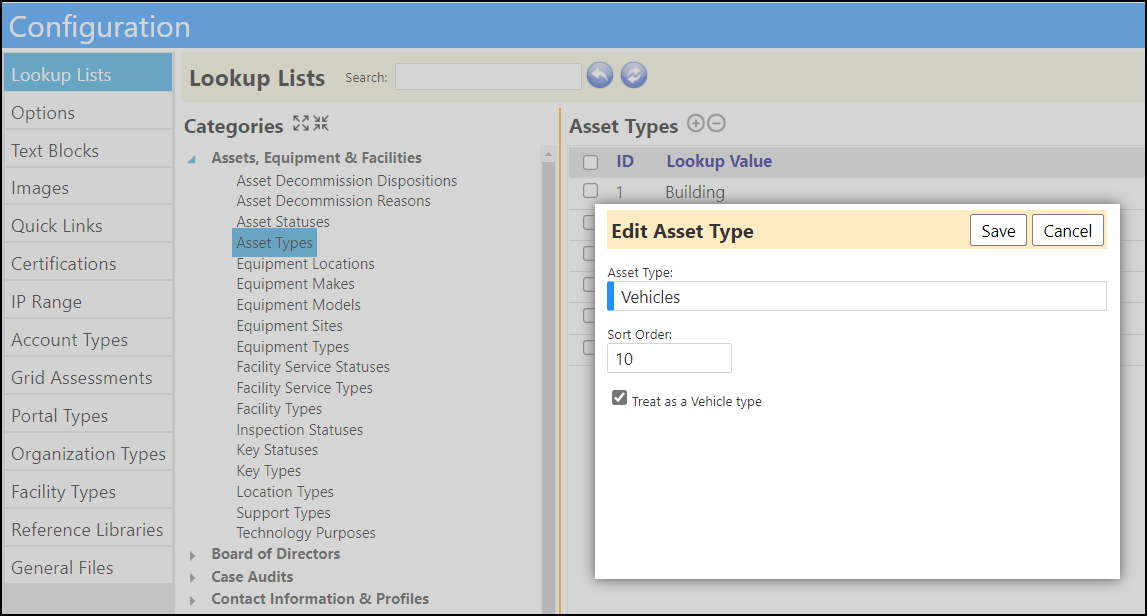Collapse Assets, Equipment & Facilities category
1147x616 pixels.
(x=192, y=159)
